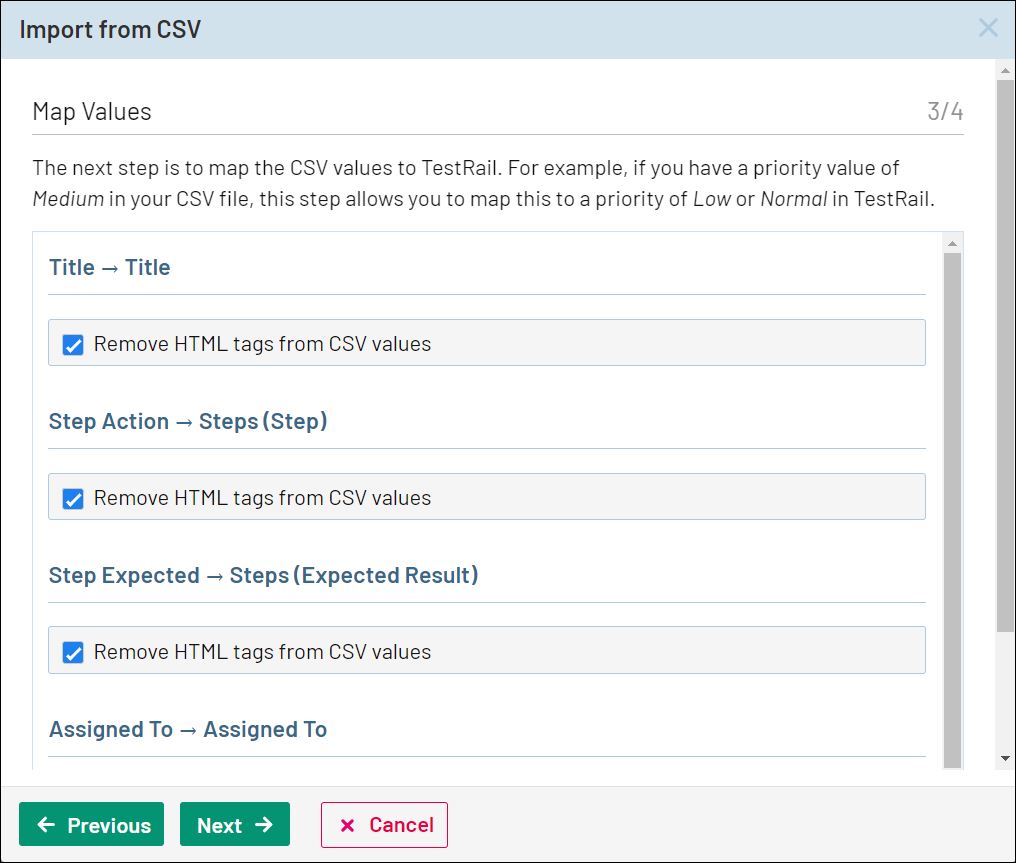Cancel the CSV import

pos(384,825)
